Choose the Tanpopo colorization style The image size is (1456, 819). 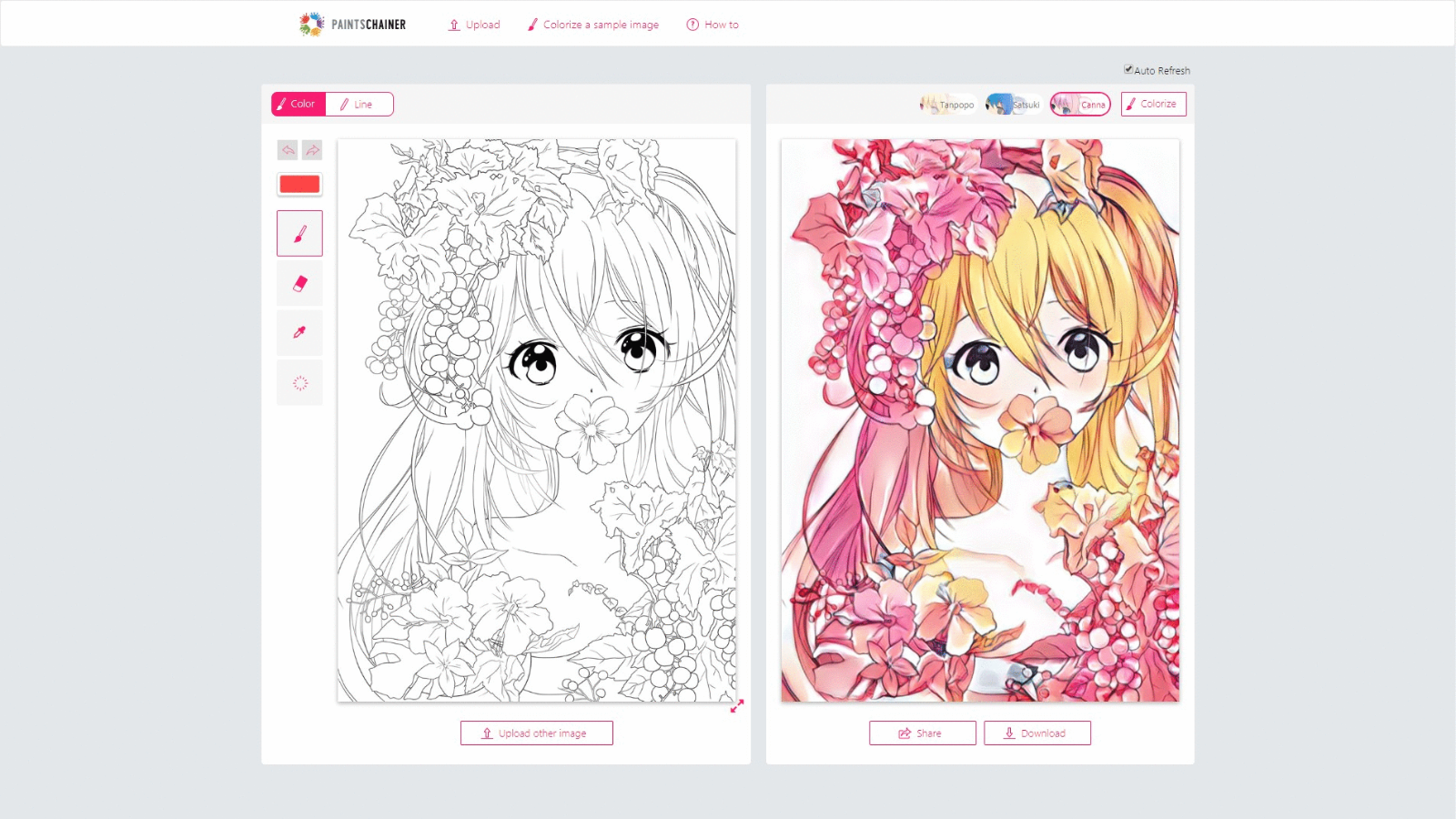tap(947, 105)
